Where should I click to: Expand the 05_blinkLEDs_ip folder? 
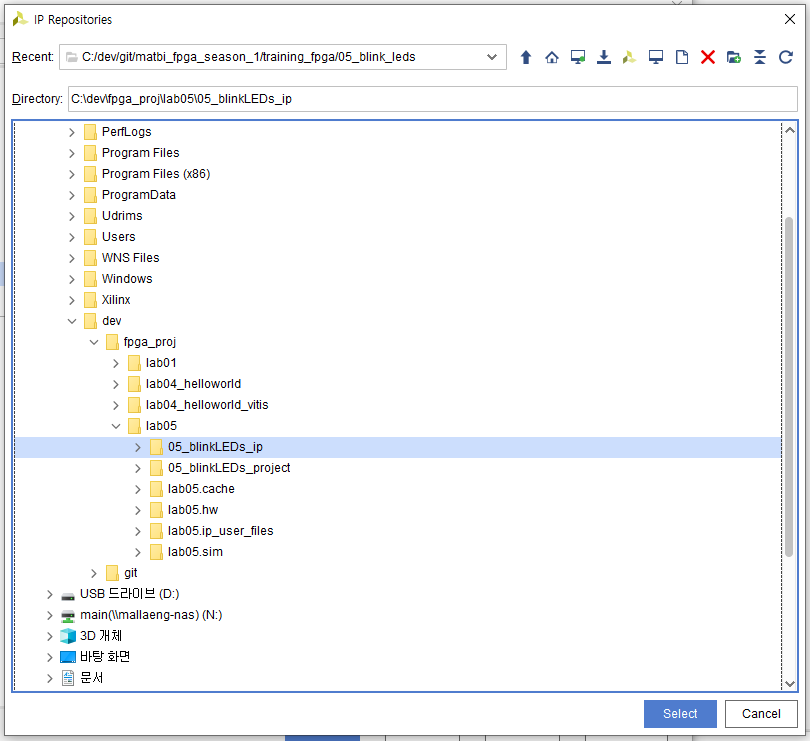point(138,447)
